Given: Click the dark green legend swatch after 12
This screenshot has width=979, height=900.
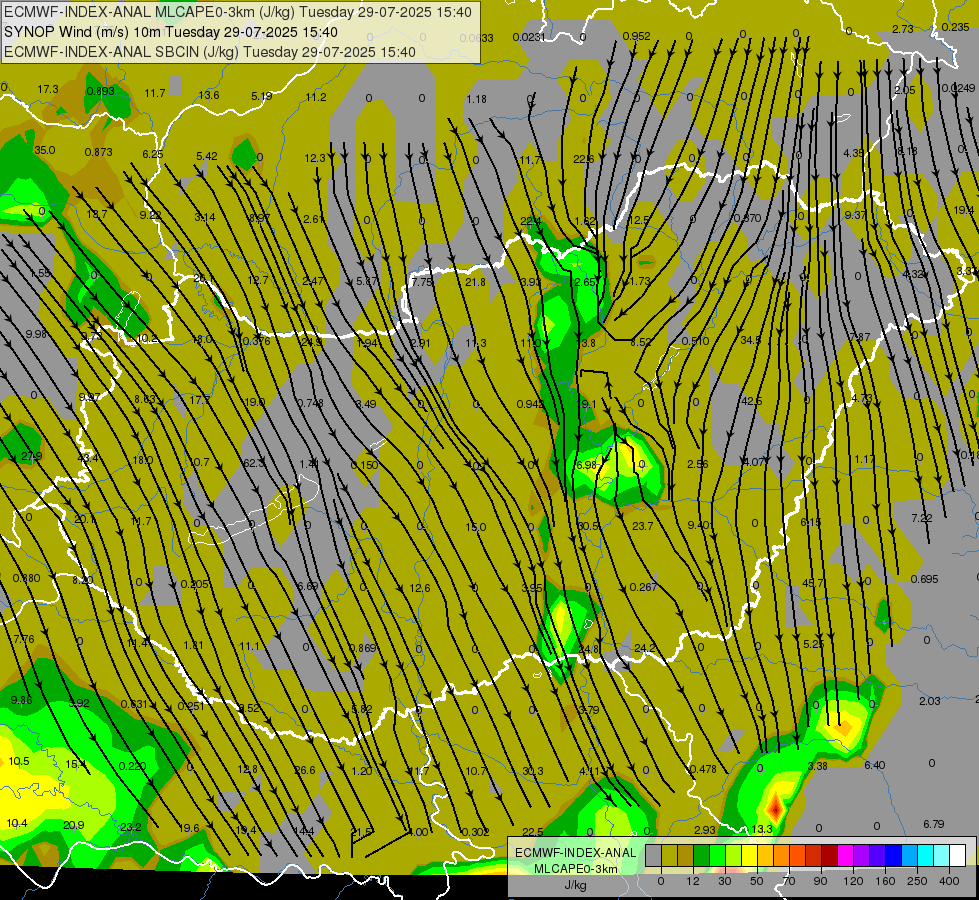Looking at the screenshot, I should tap(702, 855).
